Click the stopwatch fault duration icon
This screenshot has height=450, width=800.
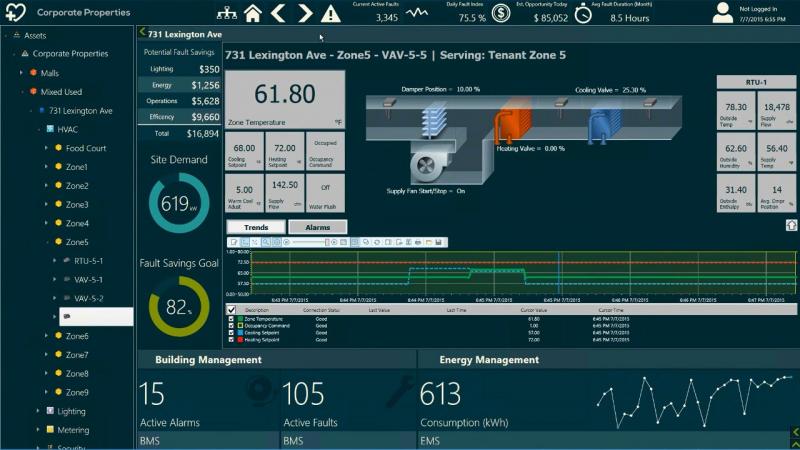click(583, 14)
